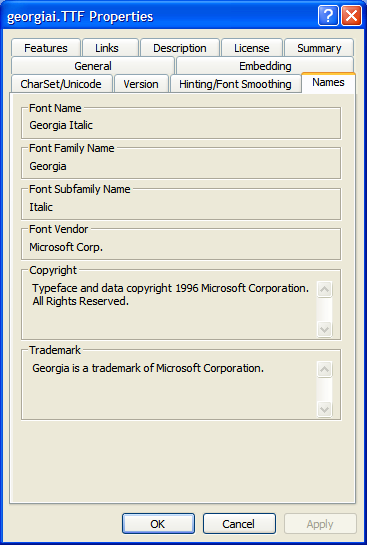367x545 pixels.
Task: Go to the Summary tab
Action: pos(319,48)
